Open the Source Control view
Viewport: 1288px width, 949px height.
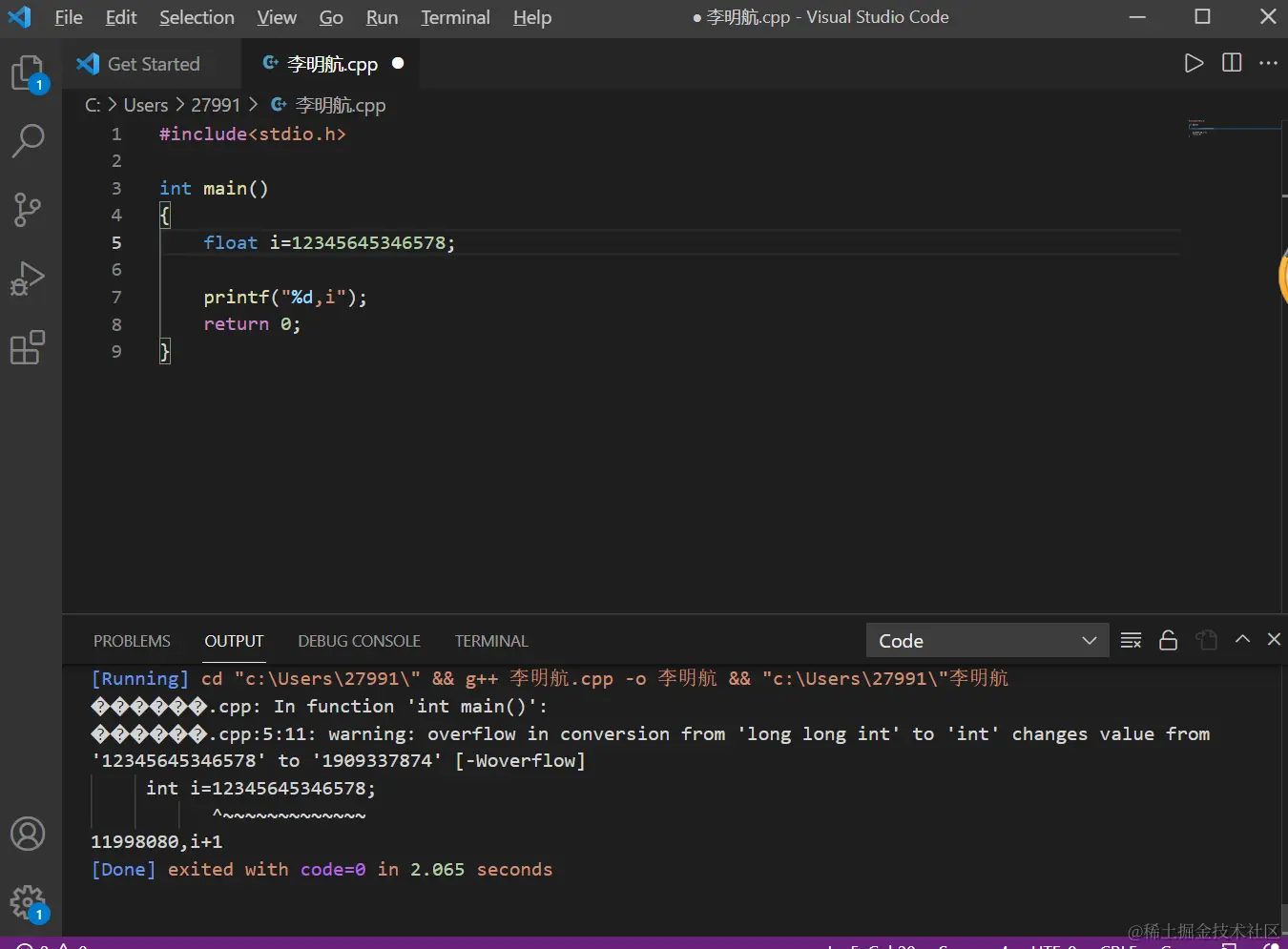pyautogui.click(x=28, y=210)
